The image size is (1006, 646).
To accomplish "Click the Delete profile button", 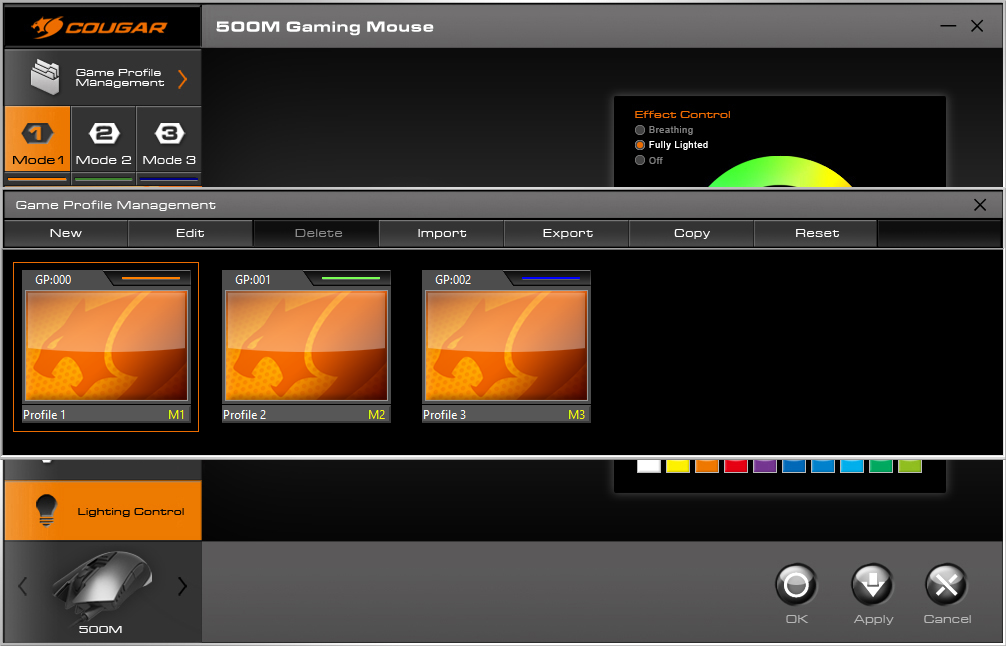I will click(x=318, y=233).
